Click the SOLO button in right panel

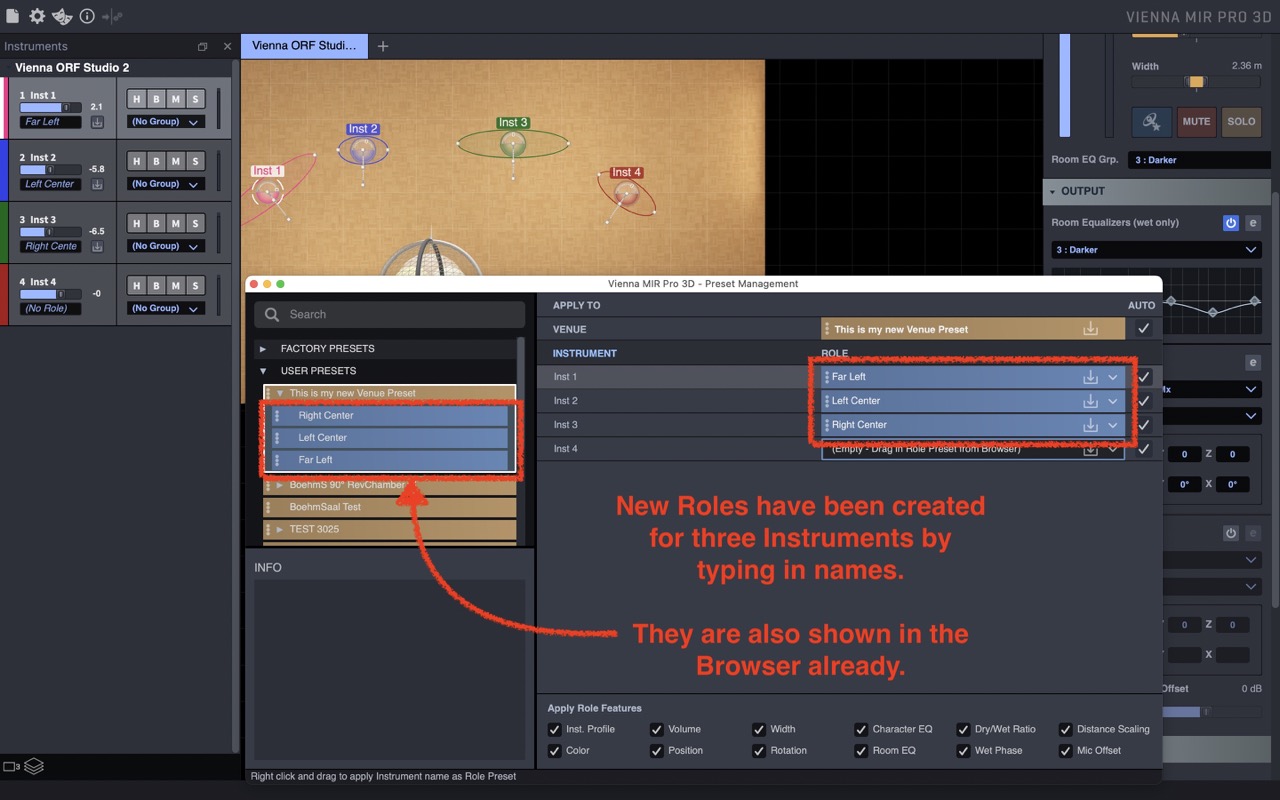(x=1241, y=122)
